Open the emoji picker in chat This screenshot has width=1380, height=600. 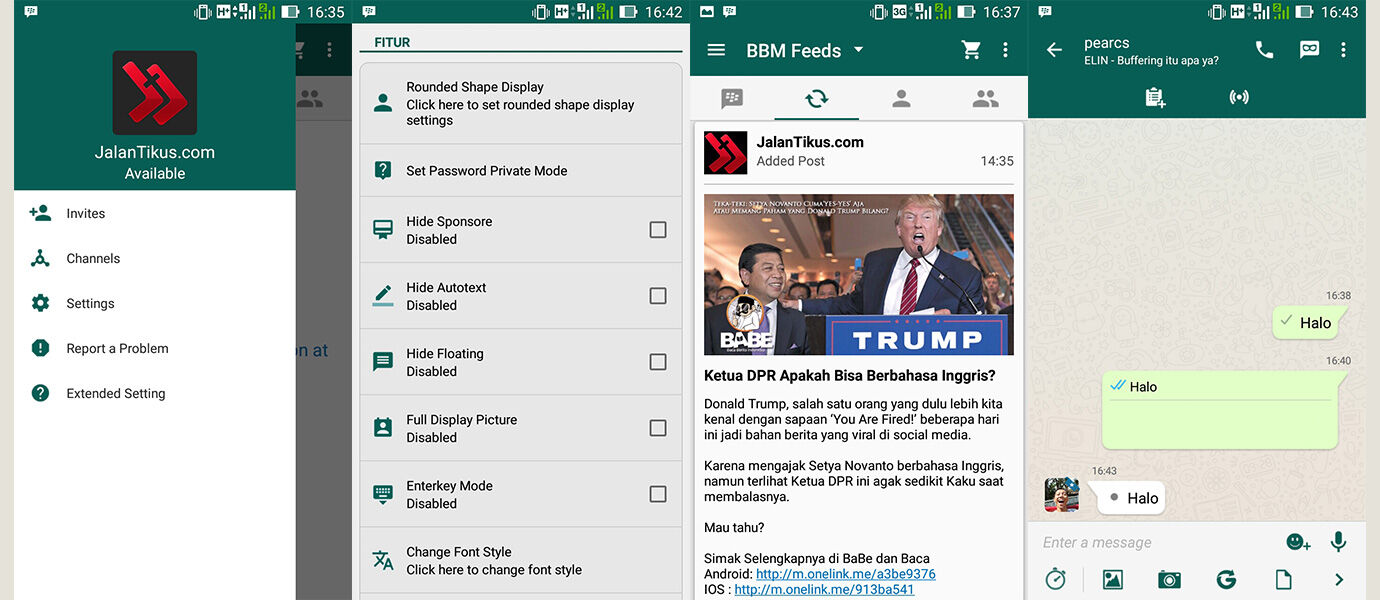tap(1298, 542)
